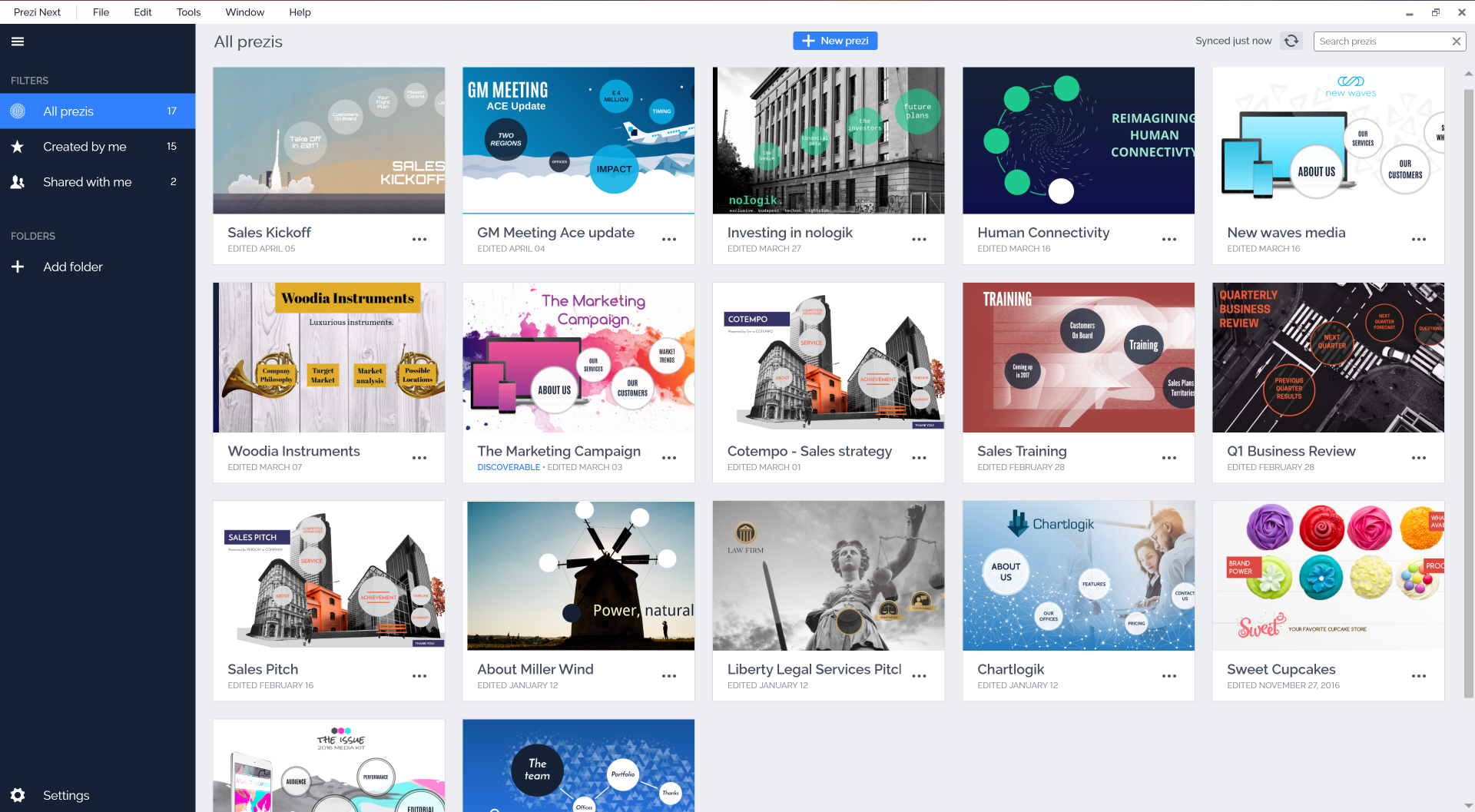Open more options for Human Connectivity
1475x812 pixels.
pos(1168,240)
